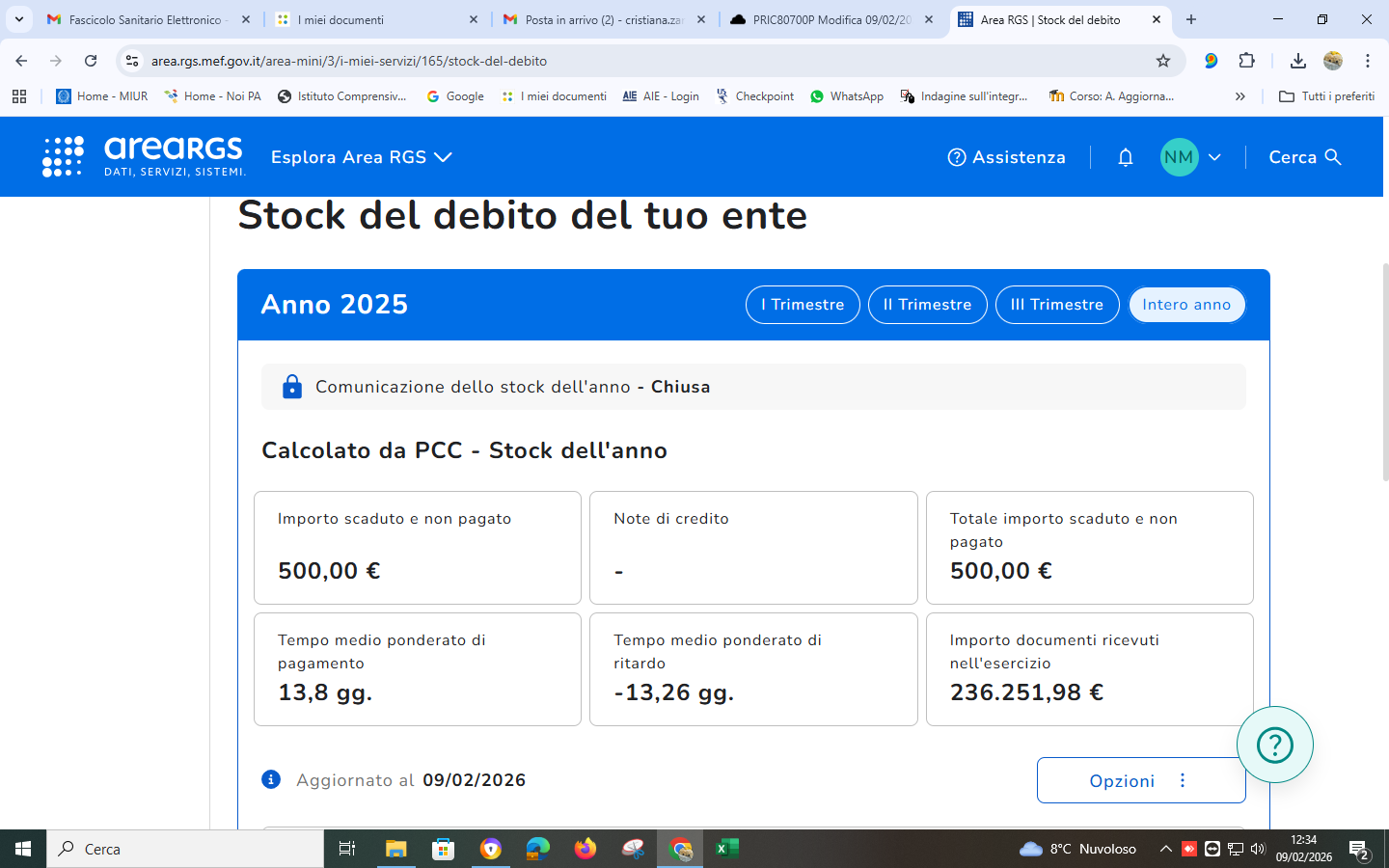
Task: Open Excel from the Windows taskbar
Action: (x=727, y=849)
